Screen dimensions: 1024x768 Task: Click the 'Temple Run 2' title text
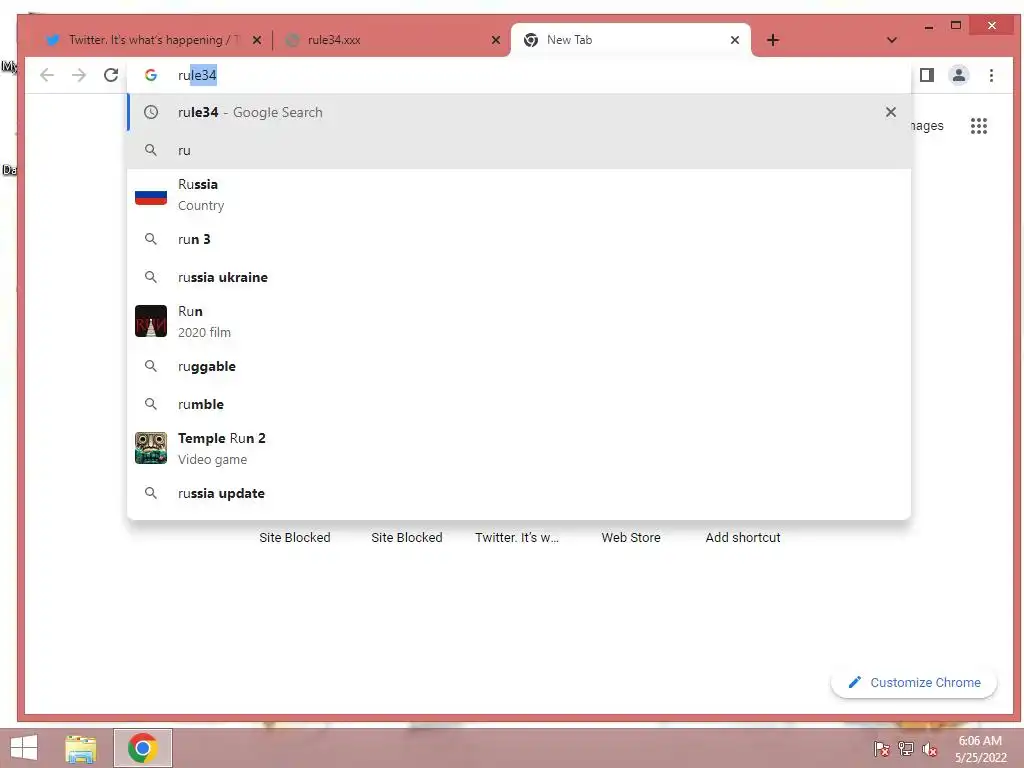coord(222,438)
